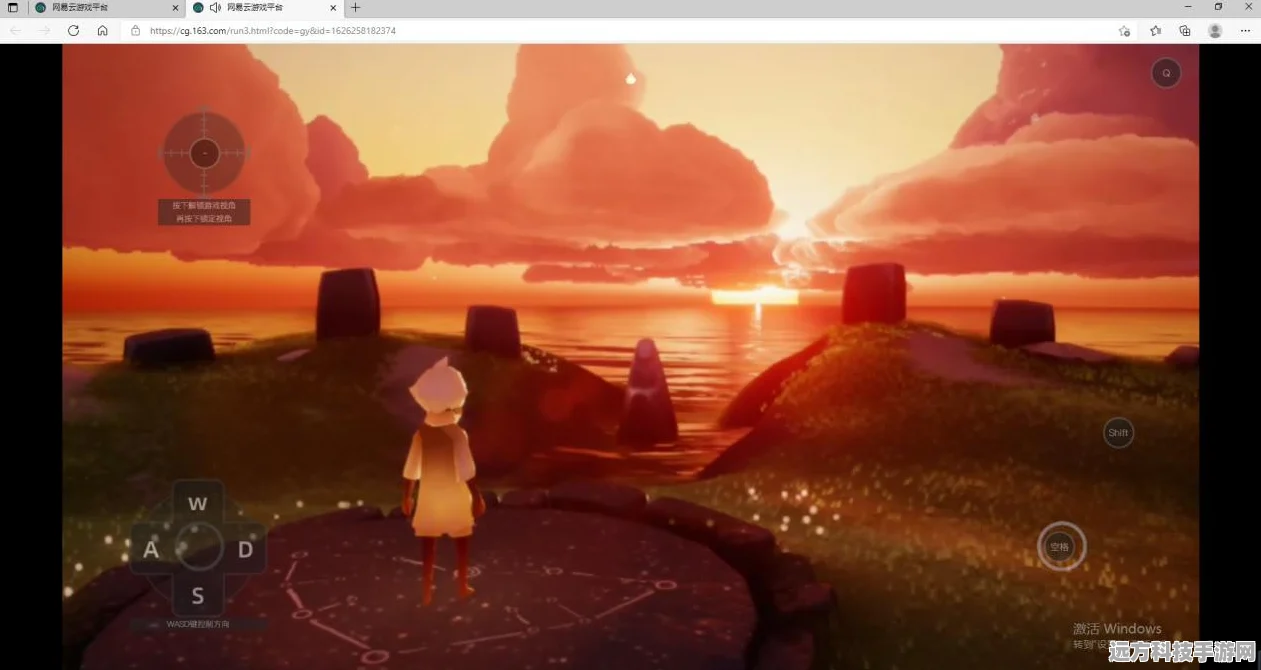
Task: Click the 按下解锁游戏视角 hint text
Action: tap(204, 205)
